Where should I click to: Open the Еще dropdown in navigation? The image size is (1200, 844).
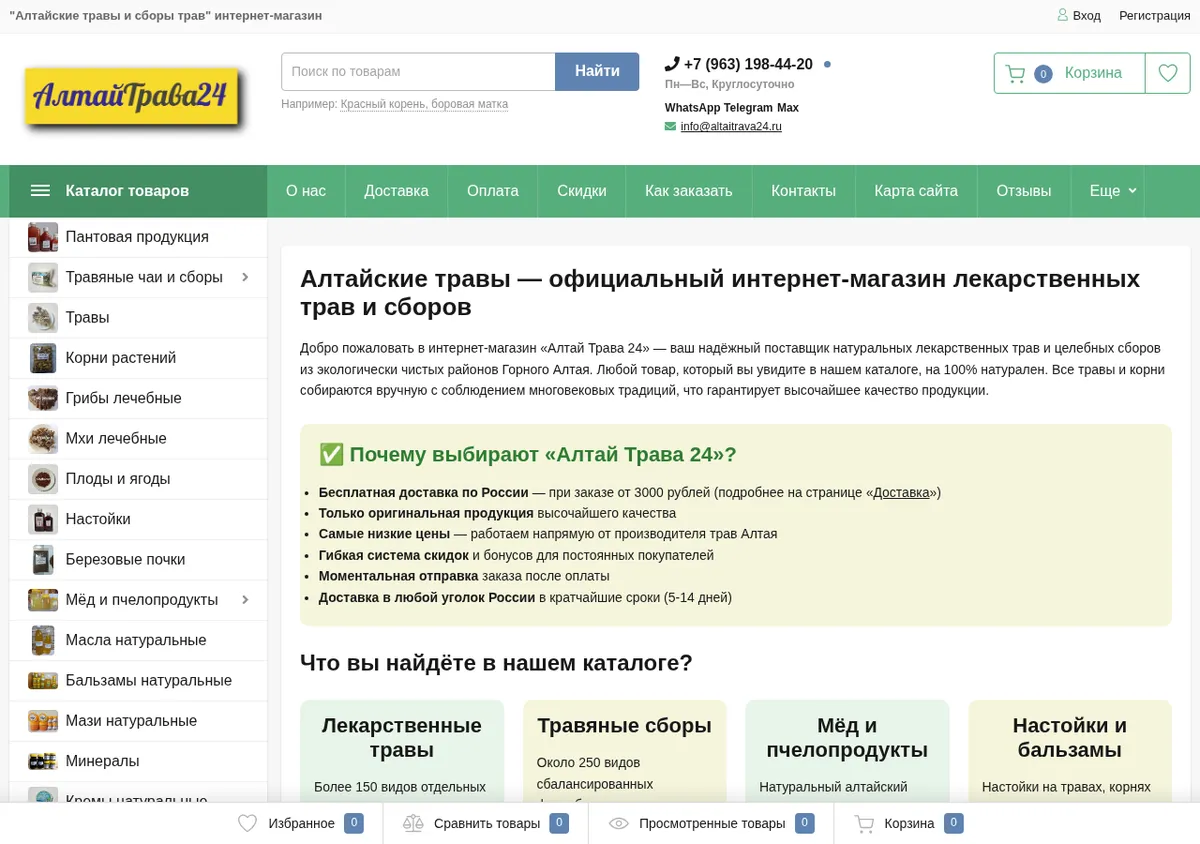[1113, 191]
